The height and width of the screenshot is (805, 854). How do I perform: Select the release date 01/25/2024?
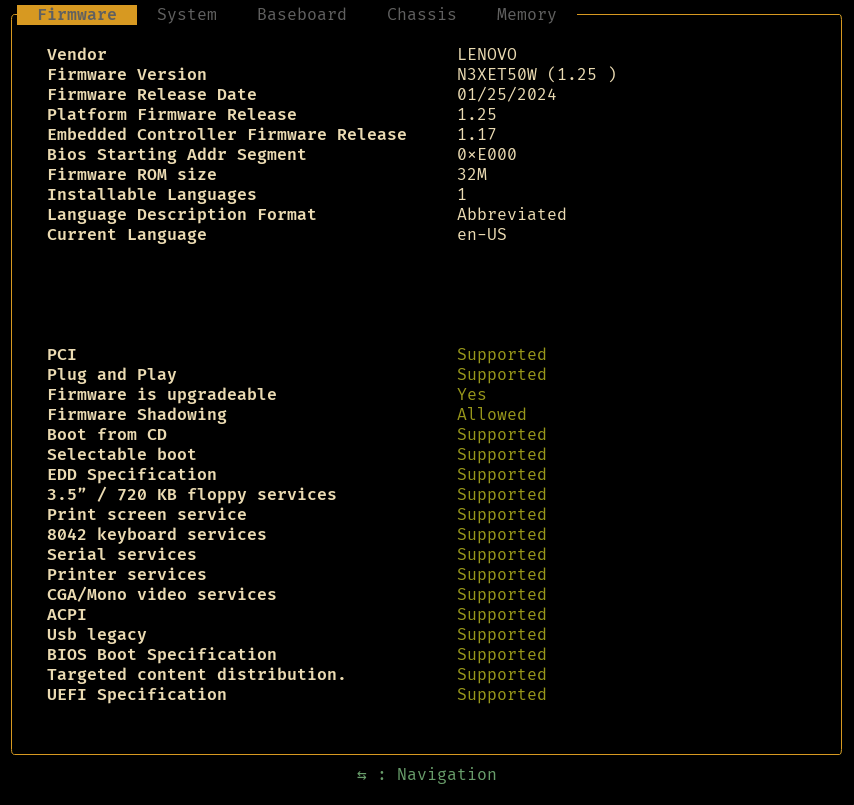click(507, 95)
